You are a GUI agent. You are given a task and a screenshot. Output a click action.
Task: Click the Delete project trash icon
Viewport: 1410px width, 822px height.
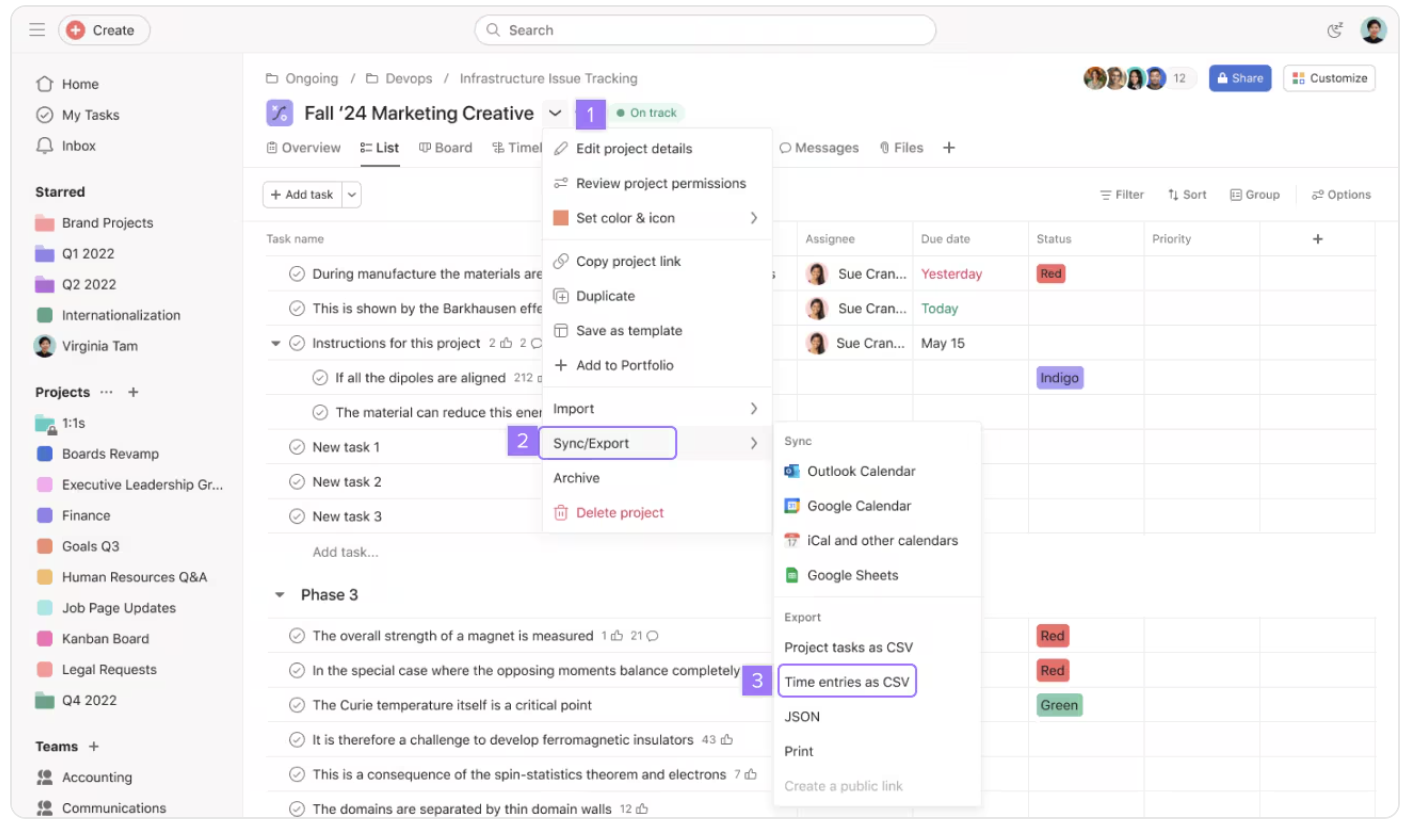point(561,513)
